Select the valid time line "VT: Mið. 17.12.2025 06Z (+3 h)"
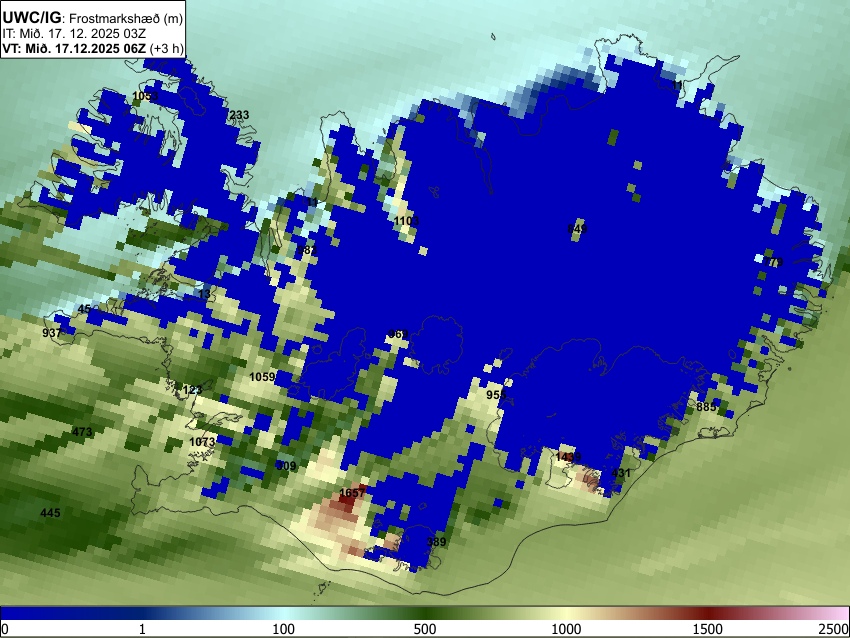 click(x=93, y=48)
